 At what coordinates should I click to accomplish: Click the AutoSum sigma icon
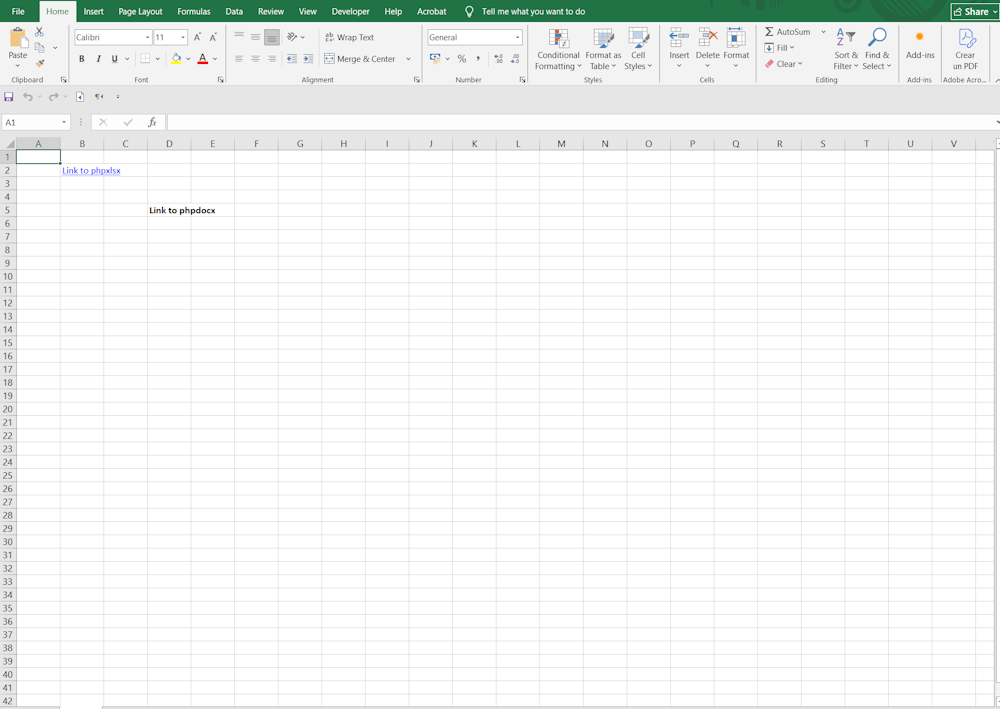click(x=769, y=32)
